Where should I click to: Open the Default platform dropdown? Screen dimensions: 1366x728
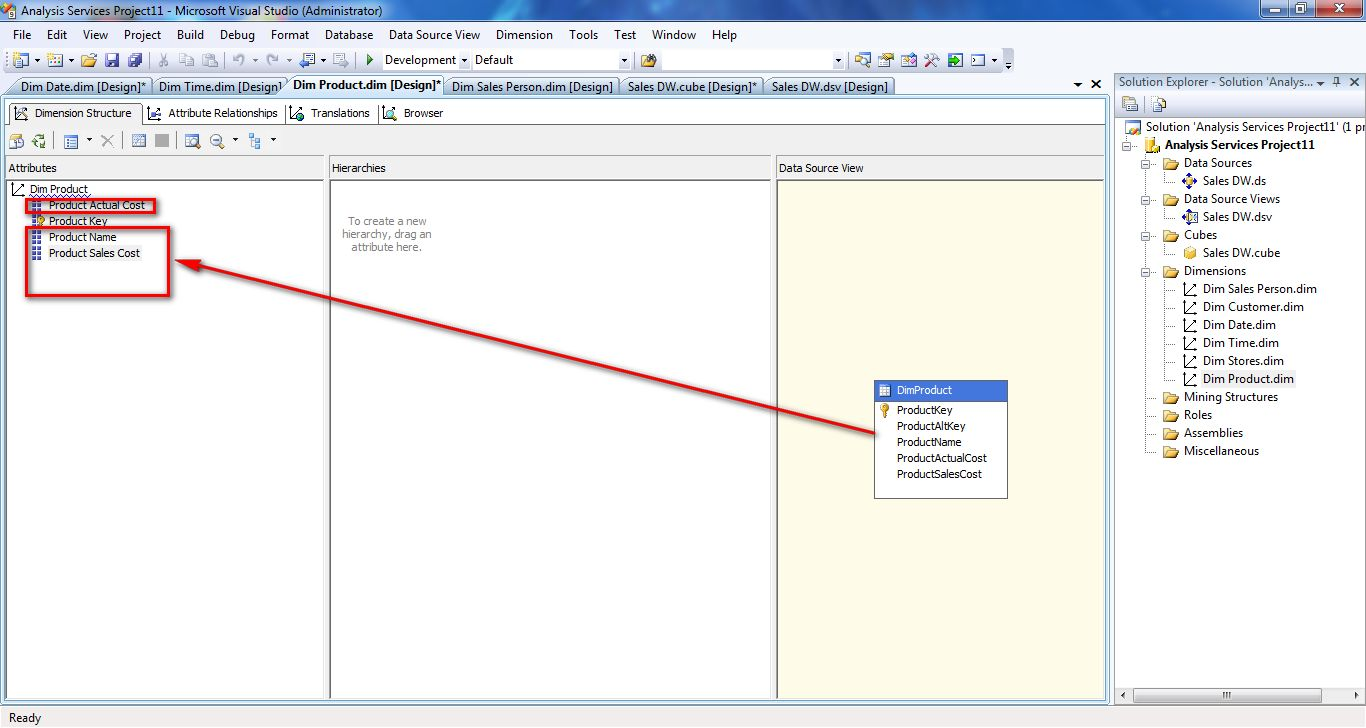click(624, 60)
